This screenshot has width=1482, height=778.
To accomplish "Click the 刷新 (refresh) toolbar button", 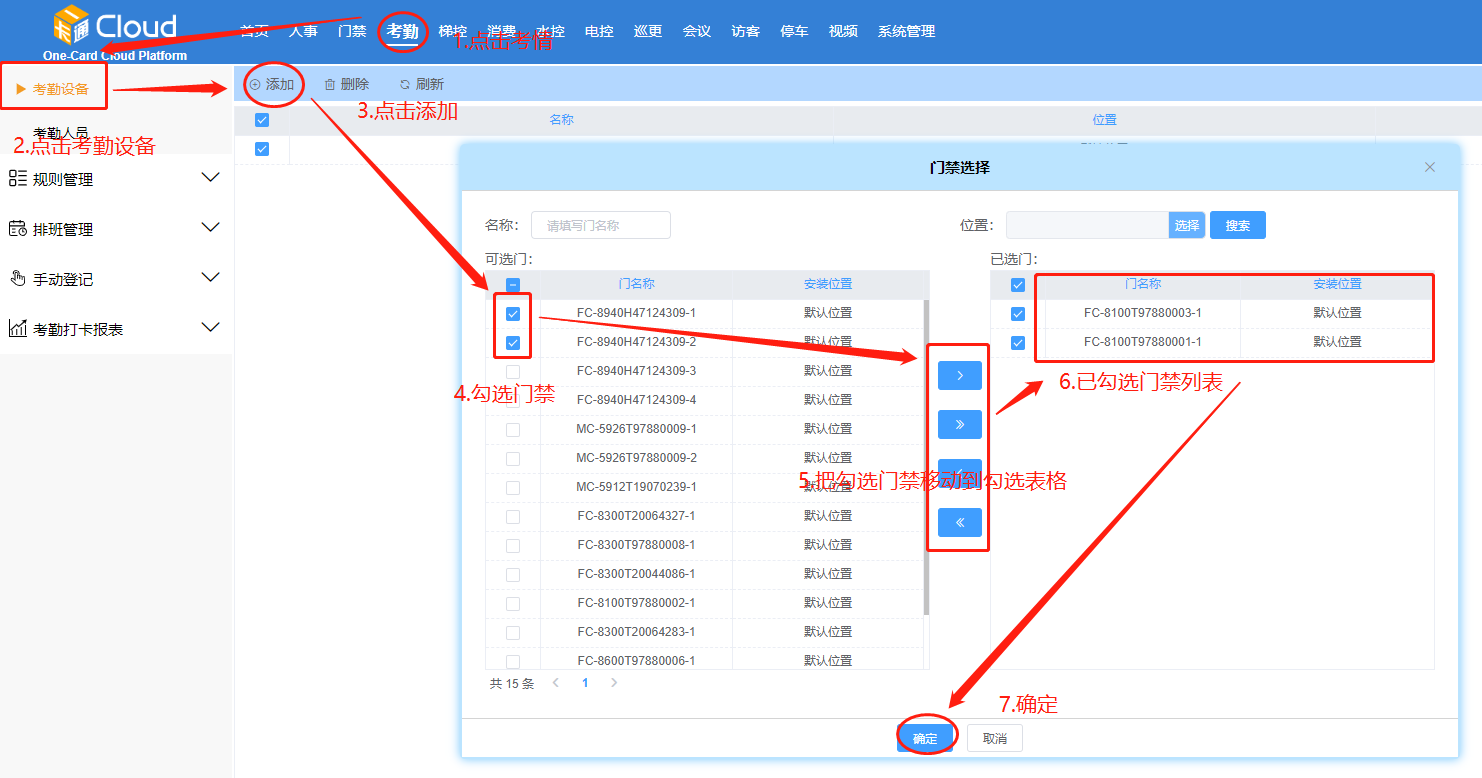I will [421, 85].
